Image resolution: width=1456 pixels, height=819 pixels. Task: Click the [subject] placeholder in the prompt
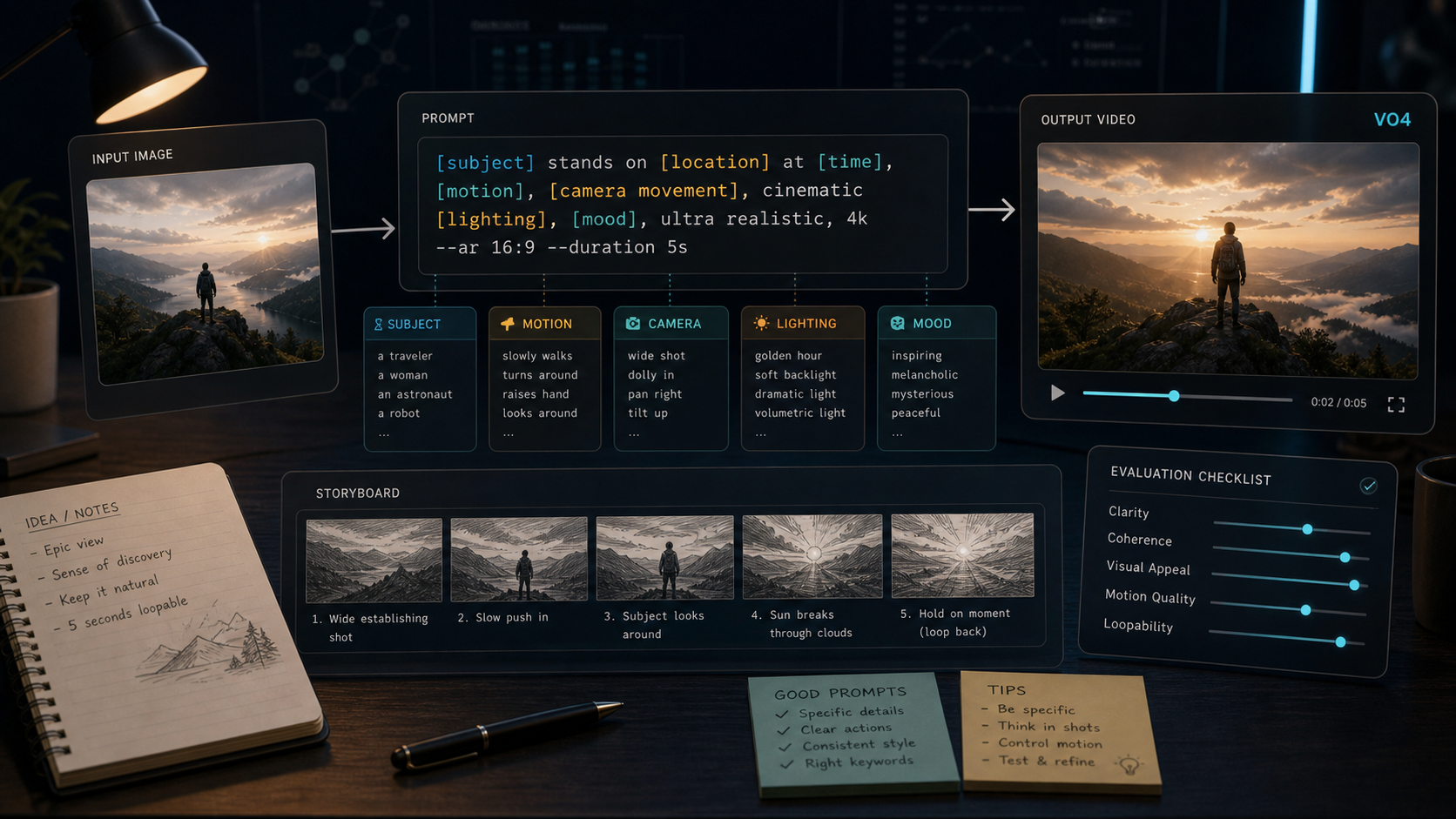(485, 163)
